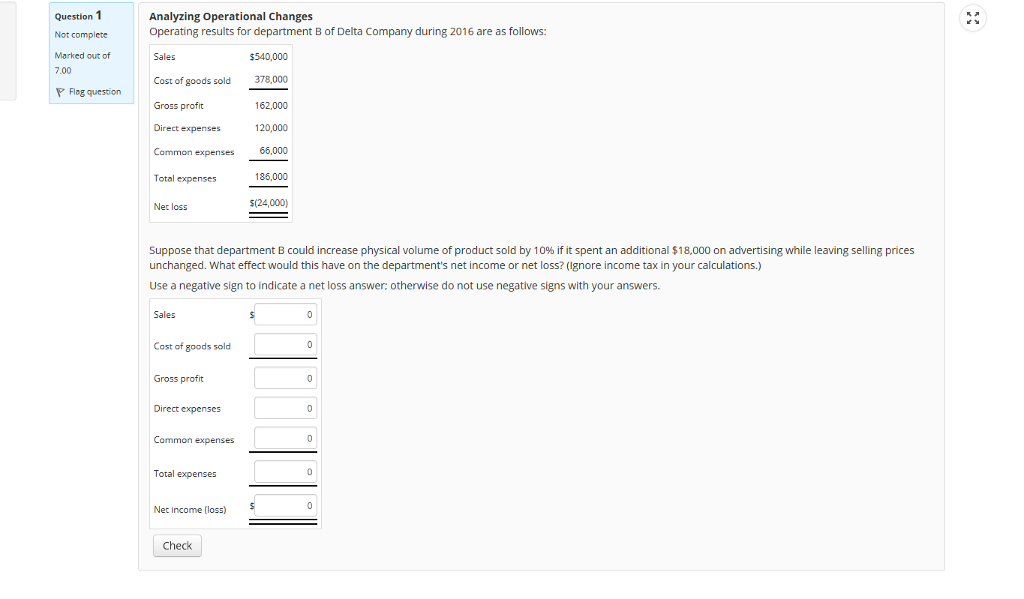This screenshot has width=1024, height=599.
Task: Click the flag icon beside Flag question
Action: point(60,91)
